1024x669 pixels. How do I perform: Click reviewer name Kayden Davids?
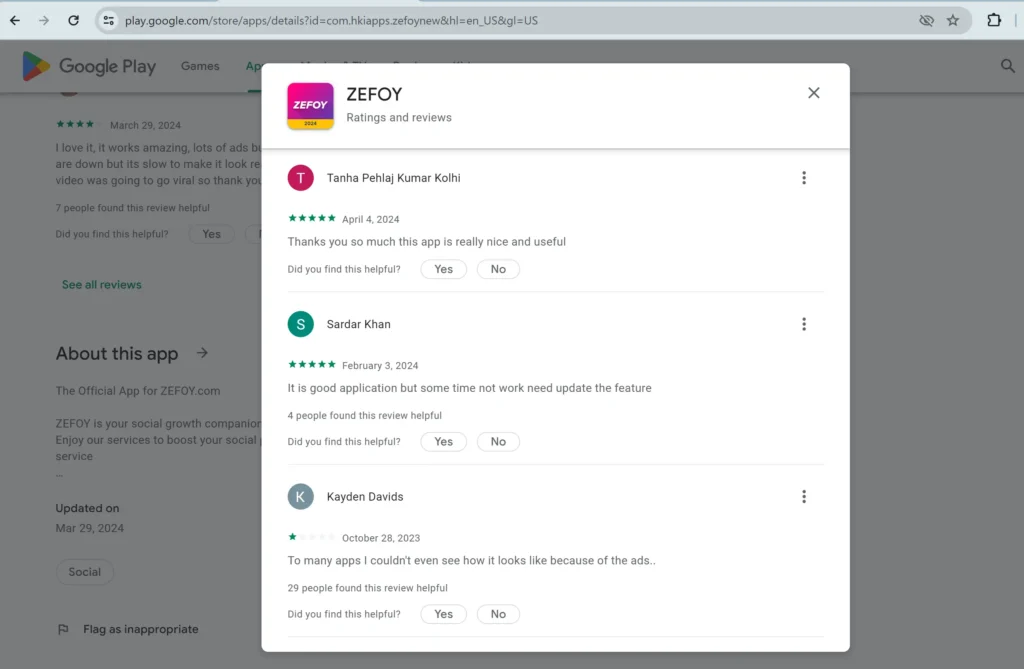click(365, 497)
